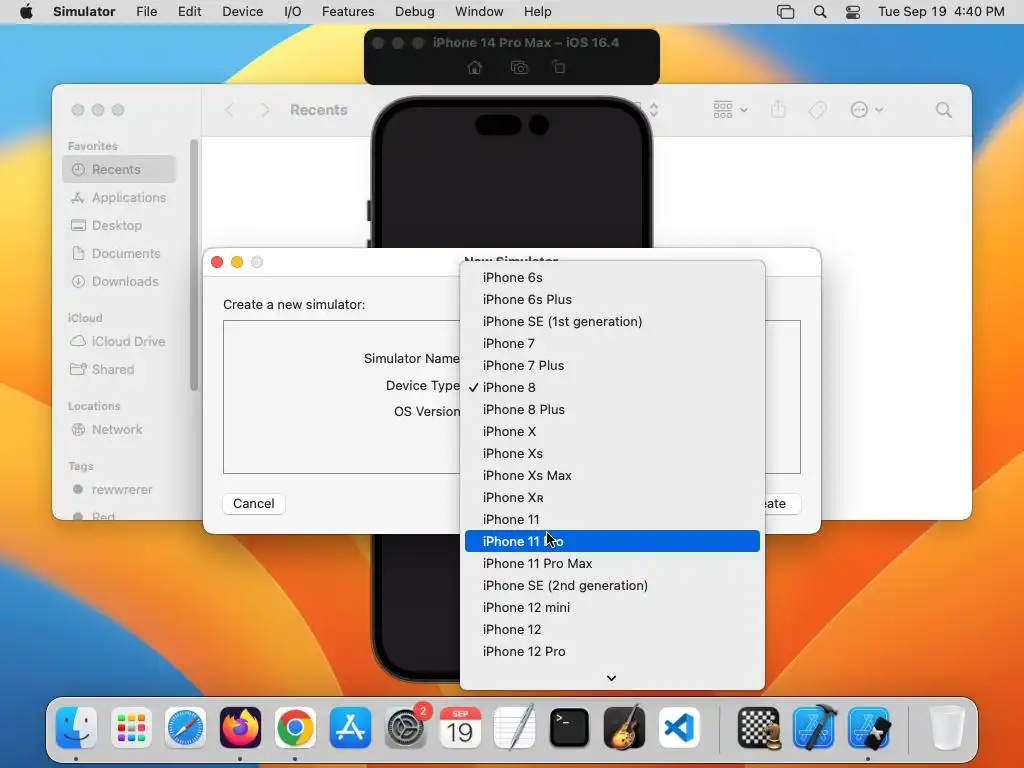Open the Window menu
1024x768 pixels.
pos(479,12)
